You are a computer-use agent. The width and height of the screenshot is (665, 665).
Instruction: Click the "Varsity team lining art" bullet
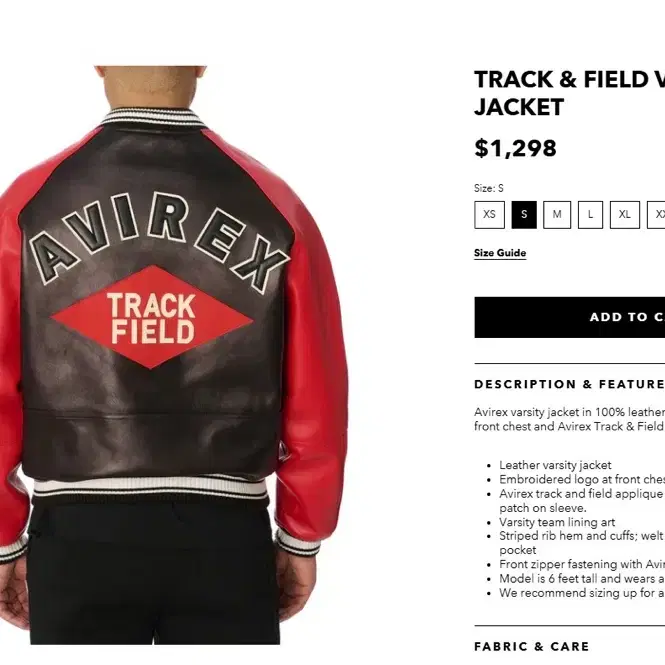click(557, 522)
